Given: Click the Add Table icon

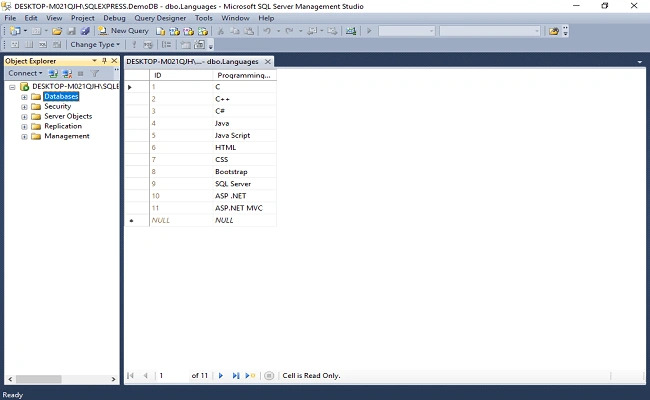Looking at the screenshot, I should tap(186, 45).
